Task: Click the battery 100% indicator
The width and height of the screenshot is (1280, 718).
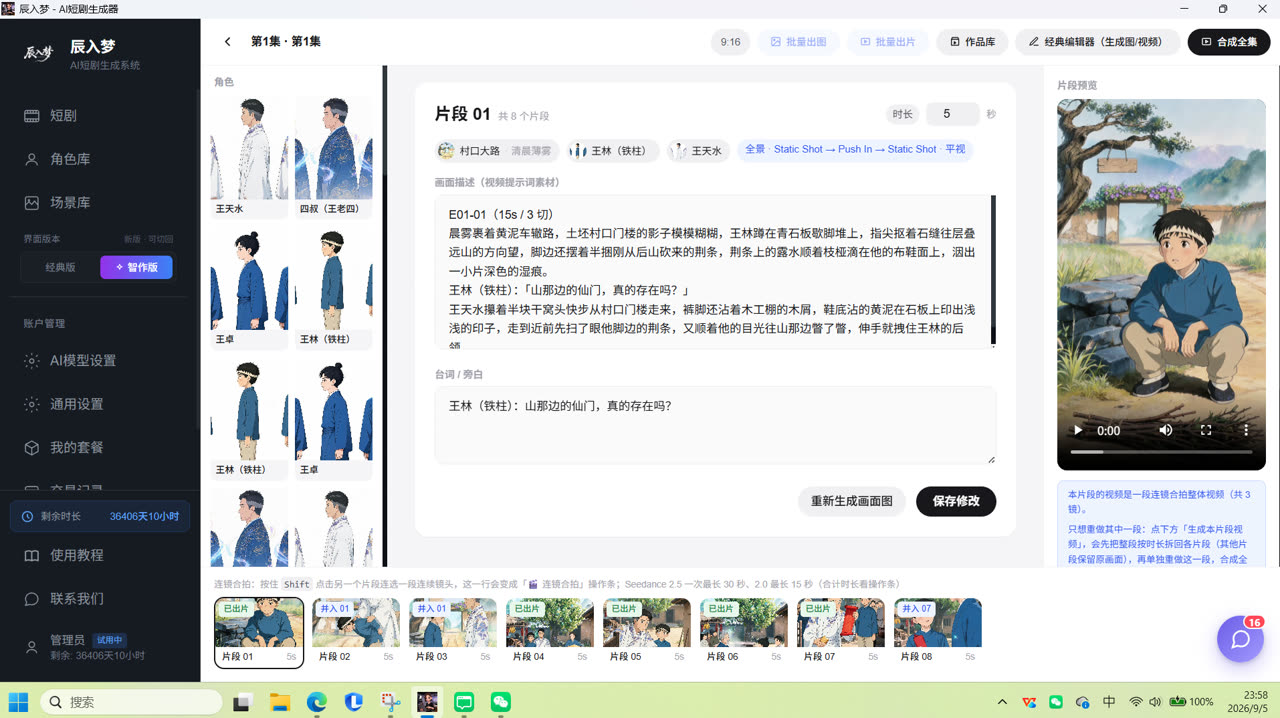Action: tap(1192, 702)
